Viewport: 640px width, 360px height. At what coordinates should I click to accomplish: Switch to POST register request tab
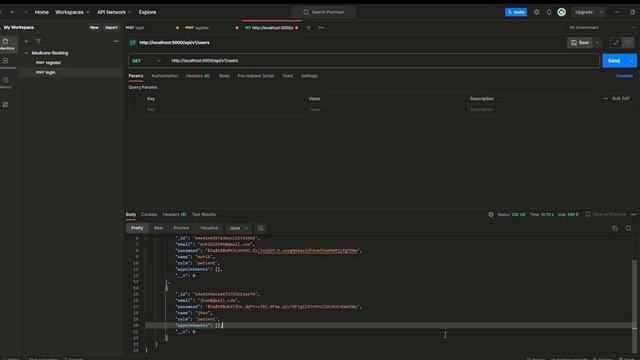211,27
